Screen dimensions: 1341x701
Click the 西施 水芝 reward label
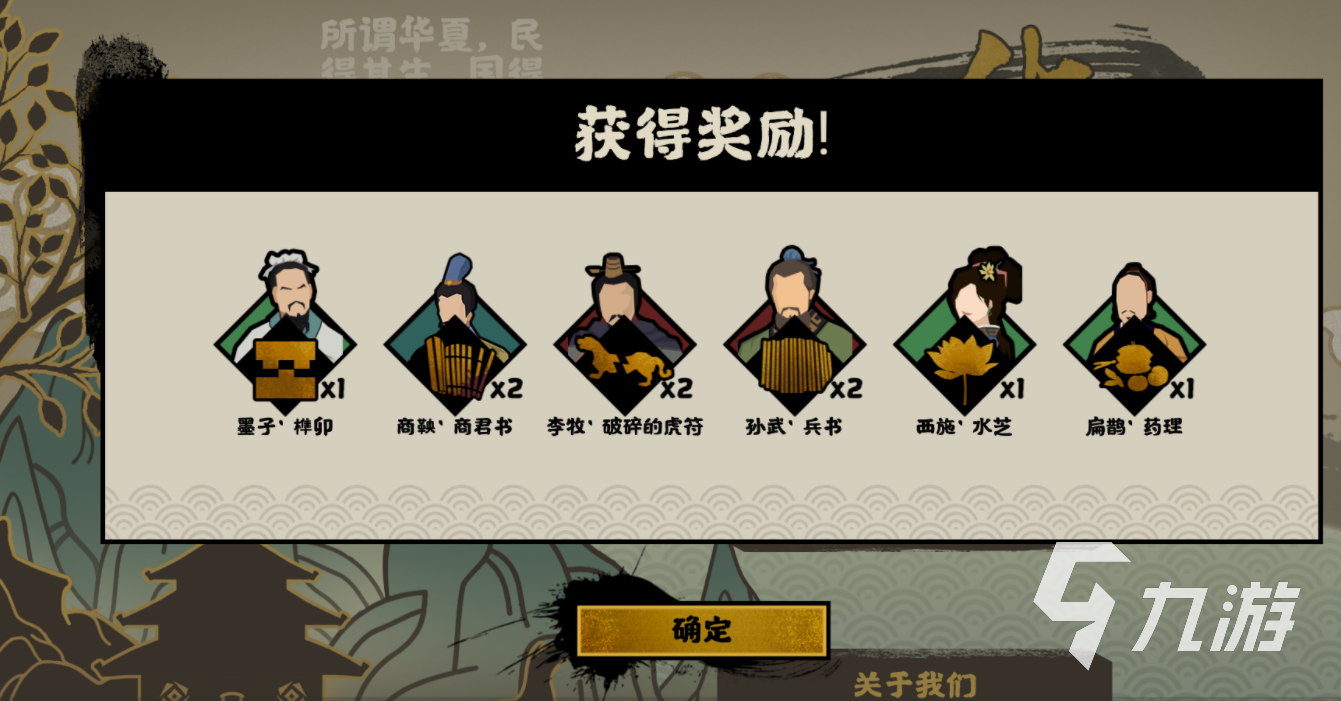coord(964,427)
